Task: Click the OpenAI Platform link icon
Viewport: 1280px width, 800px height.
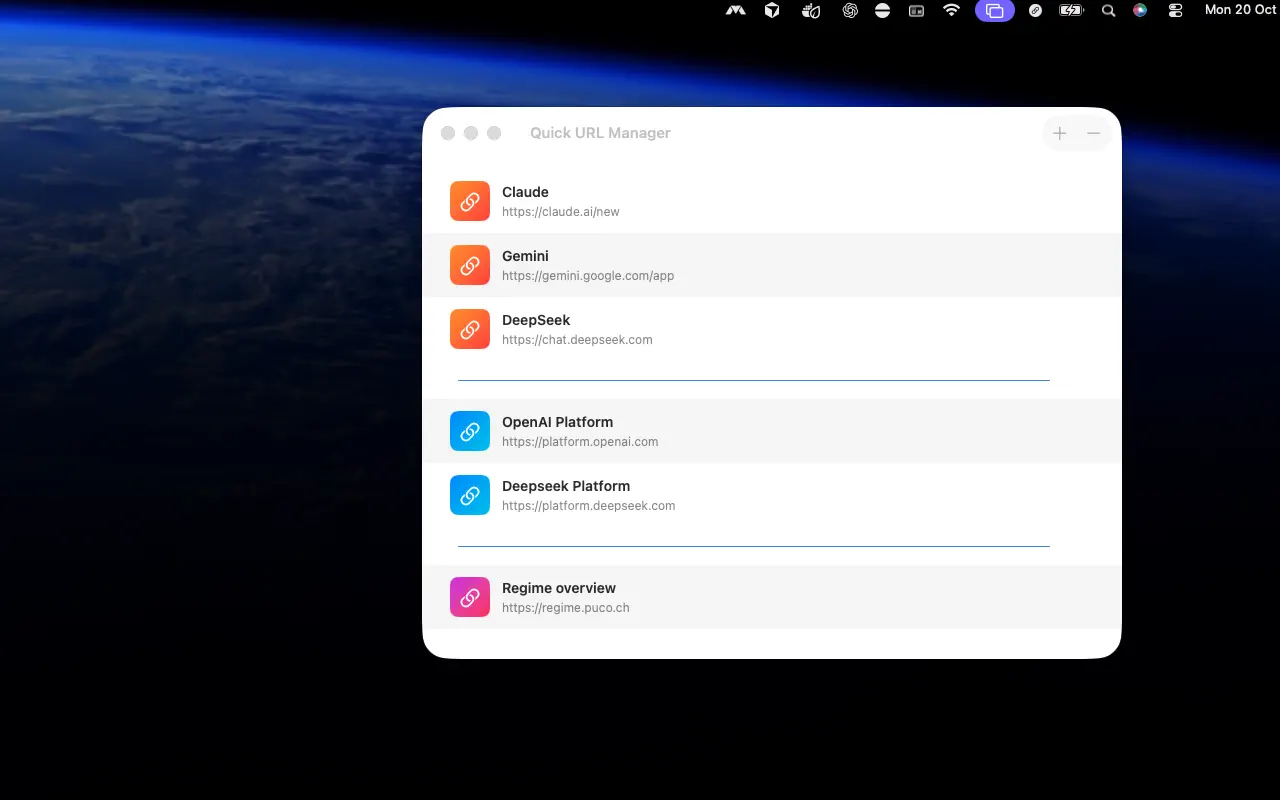Action: (469, 431)
